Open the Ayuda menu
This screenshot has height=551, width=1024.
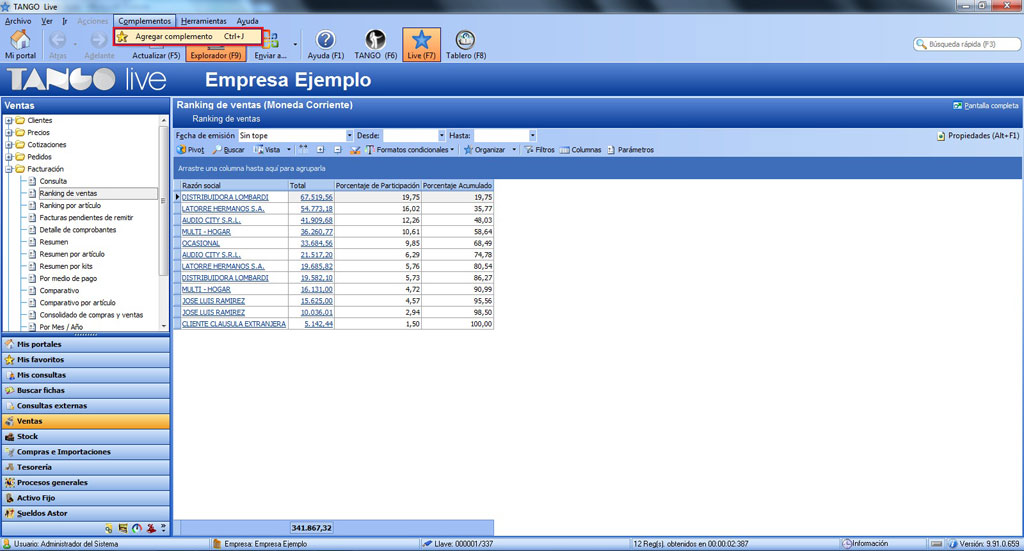click(248, 21)
